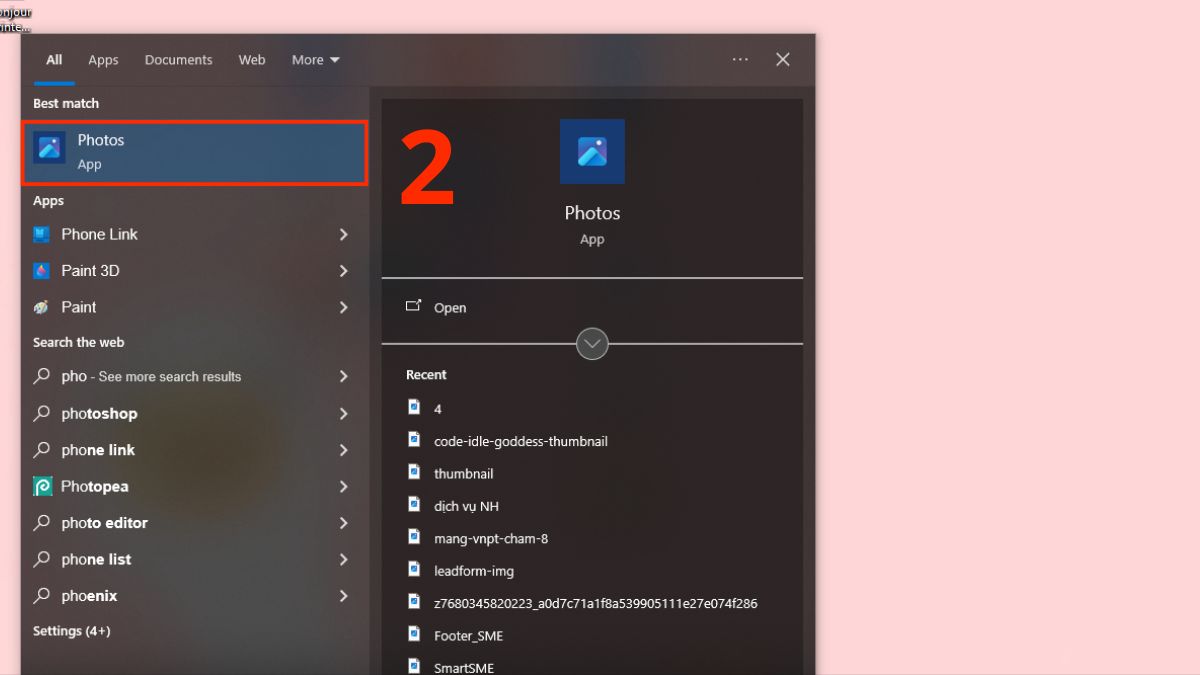Click search icon beside 'phoenix' suggestion

coord(42,596)
